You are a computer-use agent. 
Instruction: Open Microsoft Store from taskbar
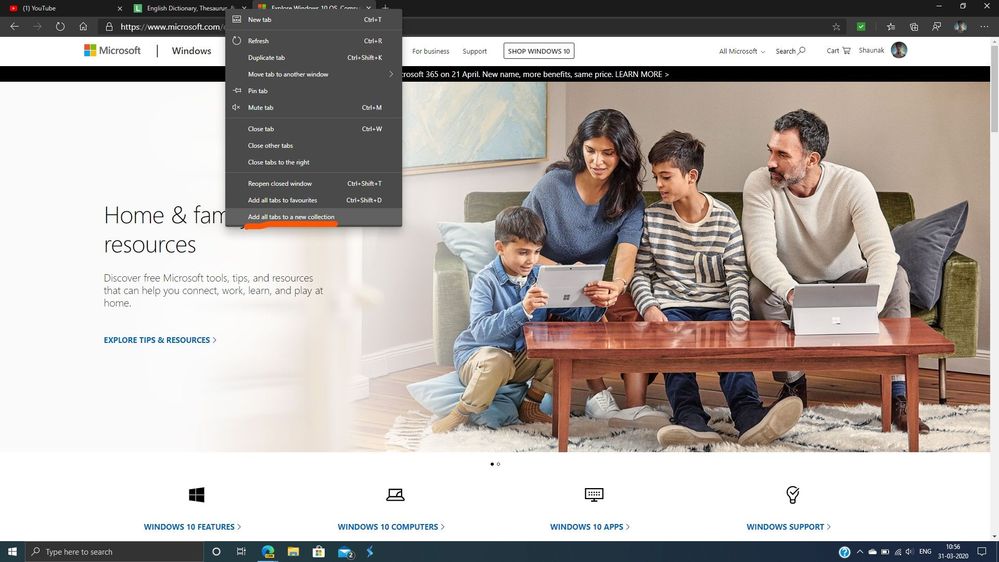coord(319,552)
